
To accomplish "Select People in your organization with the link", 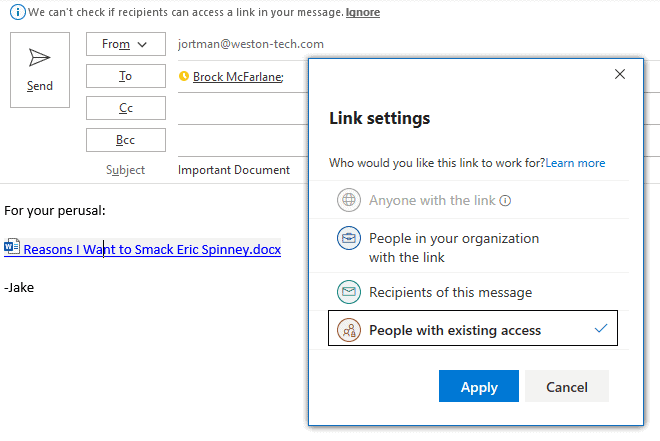I will coord(469,246).
